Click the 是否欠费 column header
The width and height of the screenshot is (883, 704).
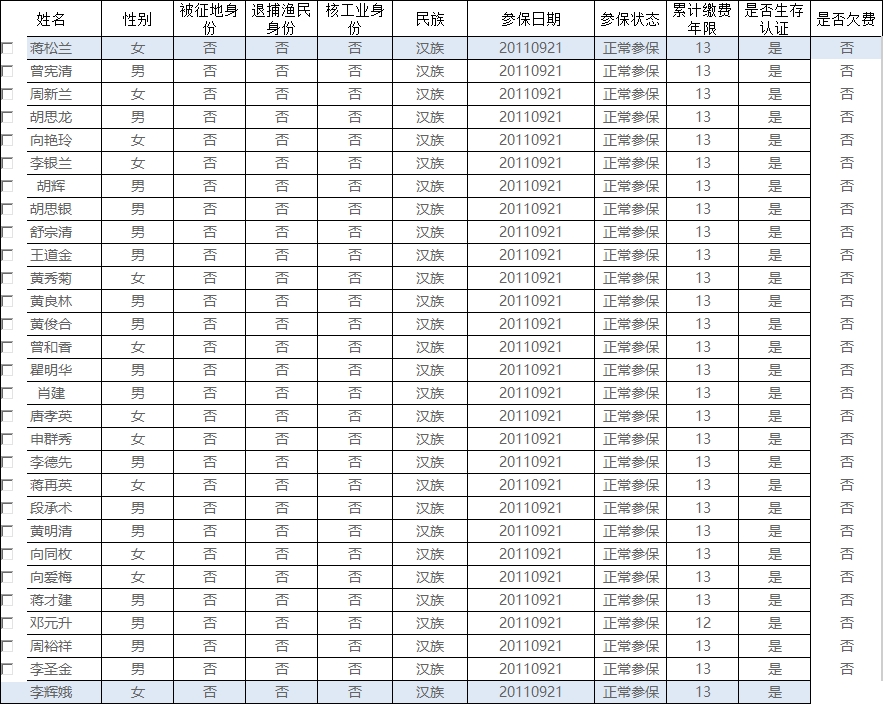pyautogui.click(x=846, y=19)
